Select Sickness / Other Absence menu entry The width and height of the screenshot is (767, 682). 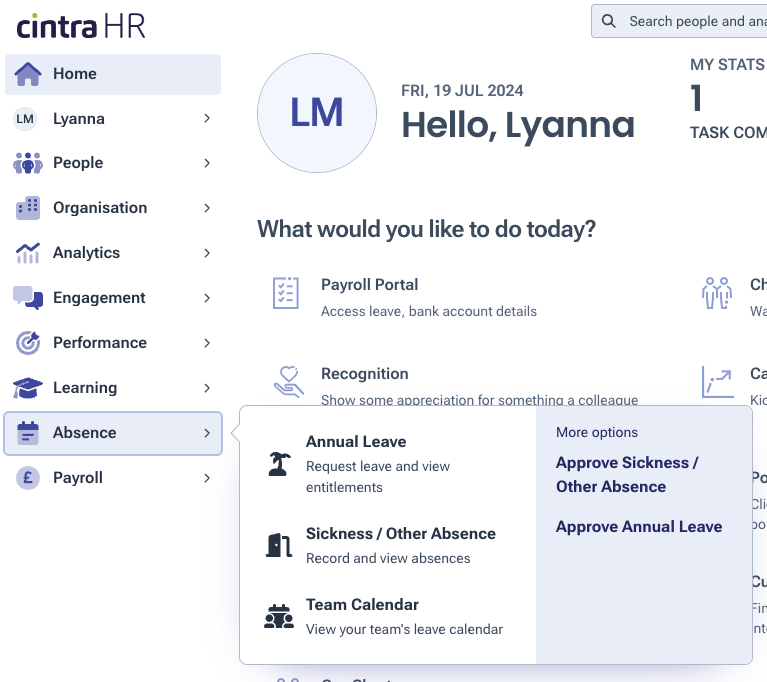(400, 534)
